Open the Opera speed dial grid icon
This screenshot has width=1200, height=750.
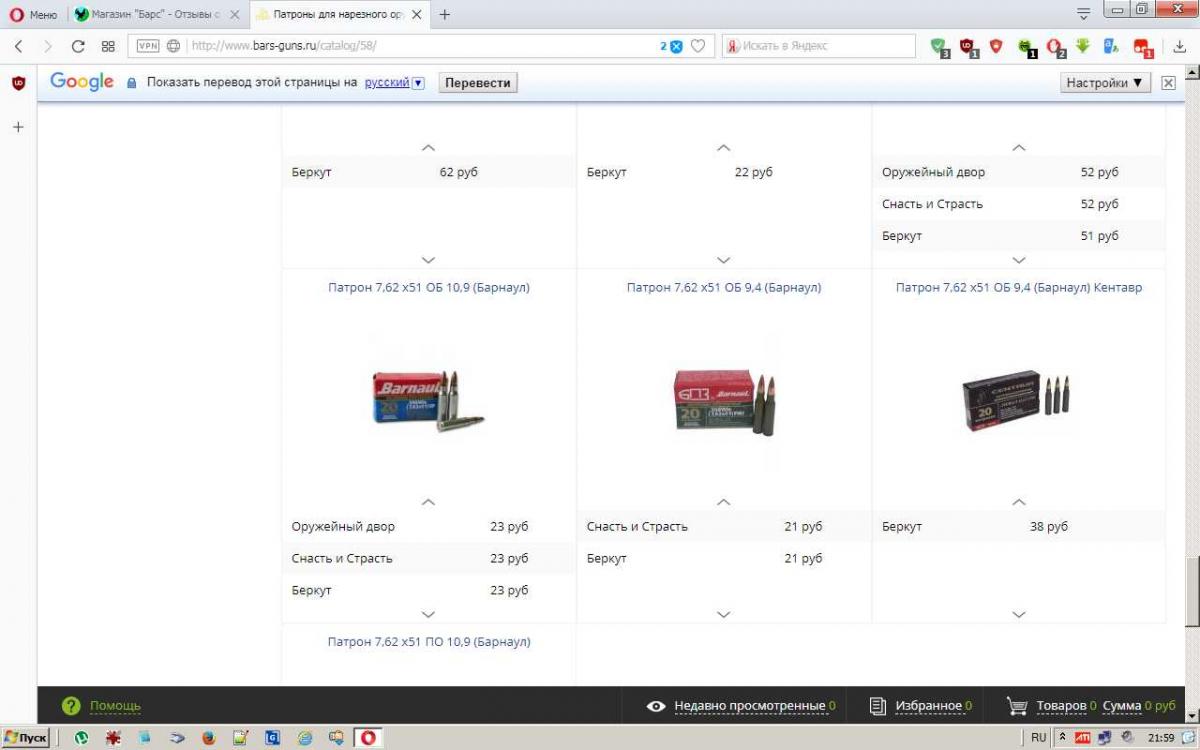(108, 46)
